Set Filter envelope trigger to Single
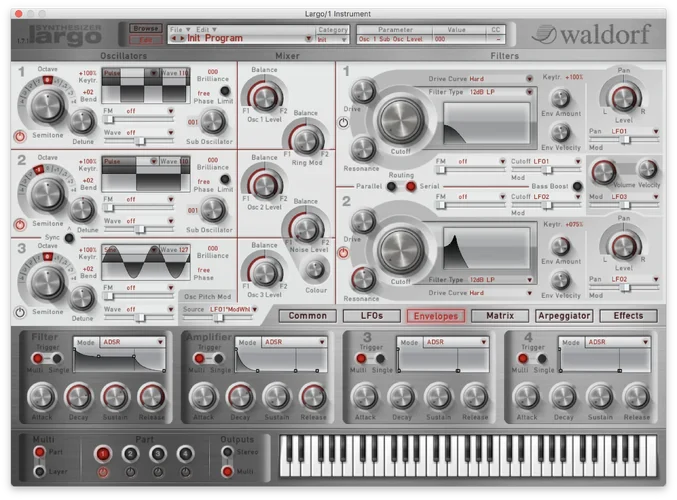The width and height of the screenshot is (677, 500). point(57,358)
